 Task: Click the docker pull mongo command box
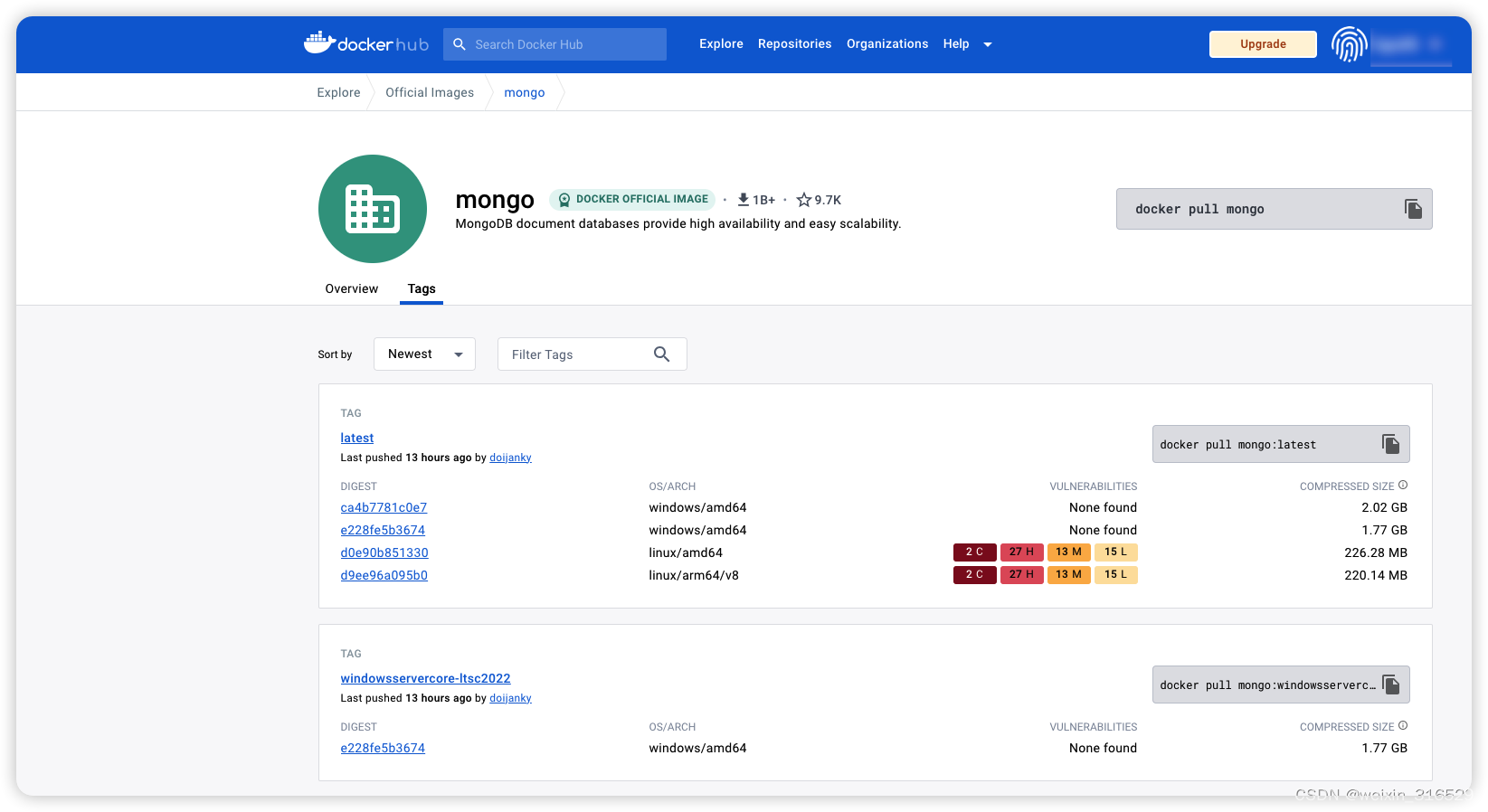1274,209
